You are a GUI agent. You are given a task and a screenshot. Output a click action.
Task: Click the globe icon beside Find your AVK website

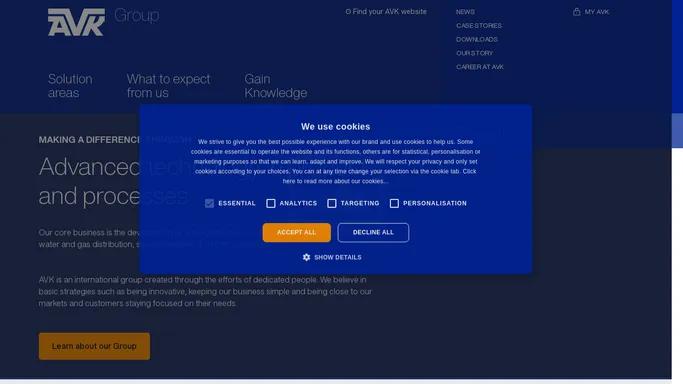348,12
